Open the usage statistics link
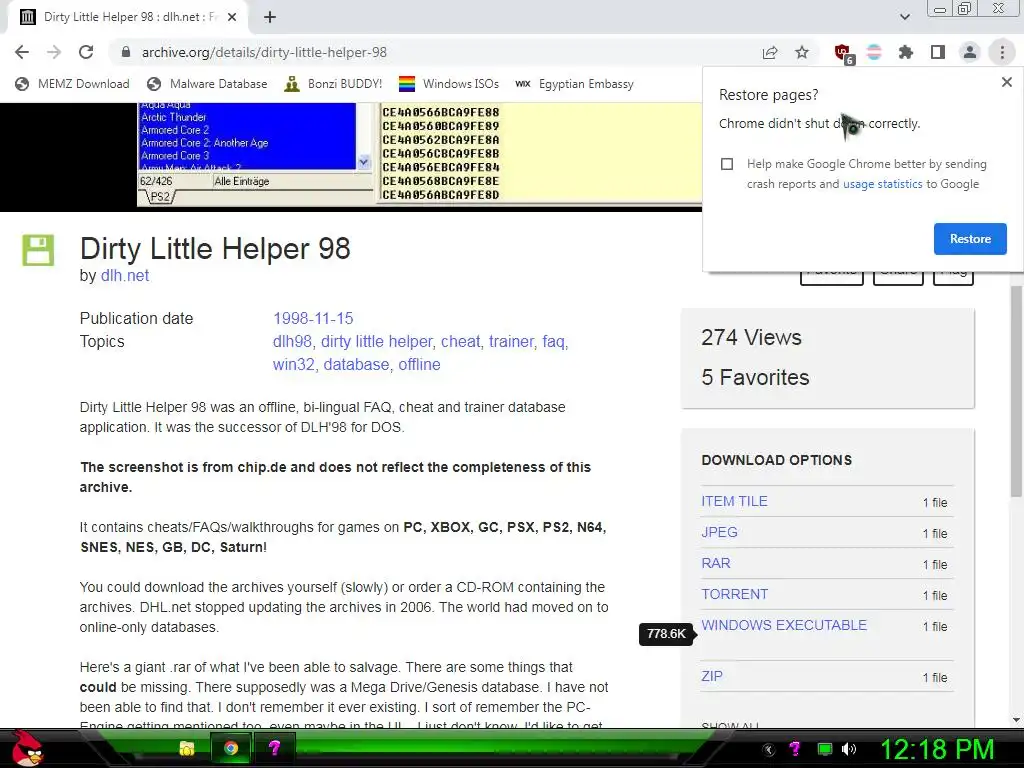 (x=882, y=184)
